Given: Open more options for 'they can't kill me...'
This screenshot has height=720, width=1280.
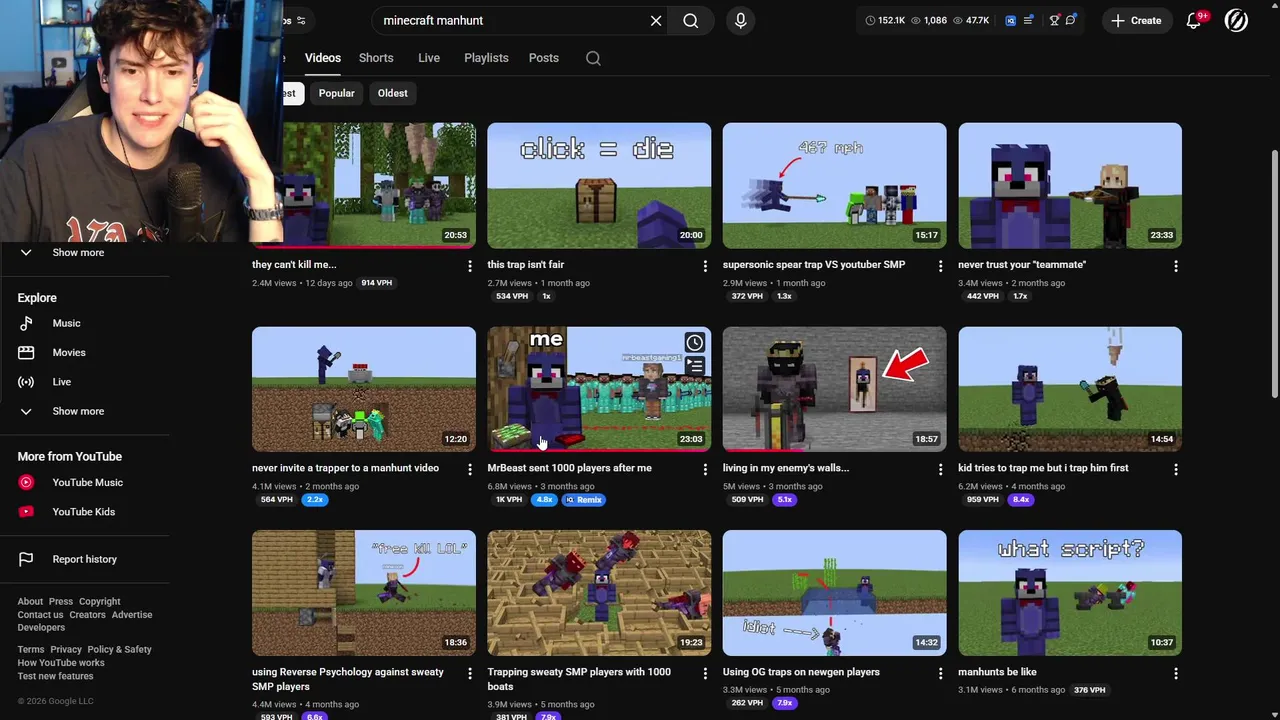Looking at the screenshot, I should click(470, 266).
